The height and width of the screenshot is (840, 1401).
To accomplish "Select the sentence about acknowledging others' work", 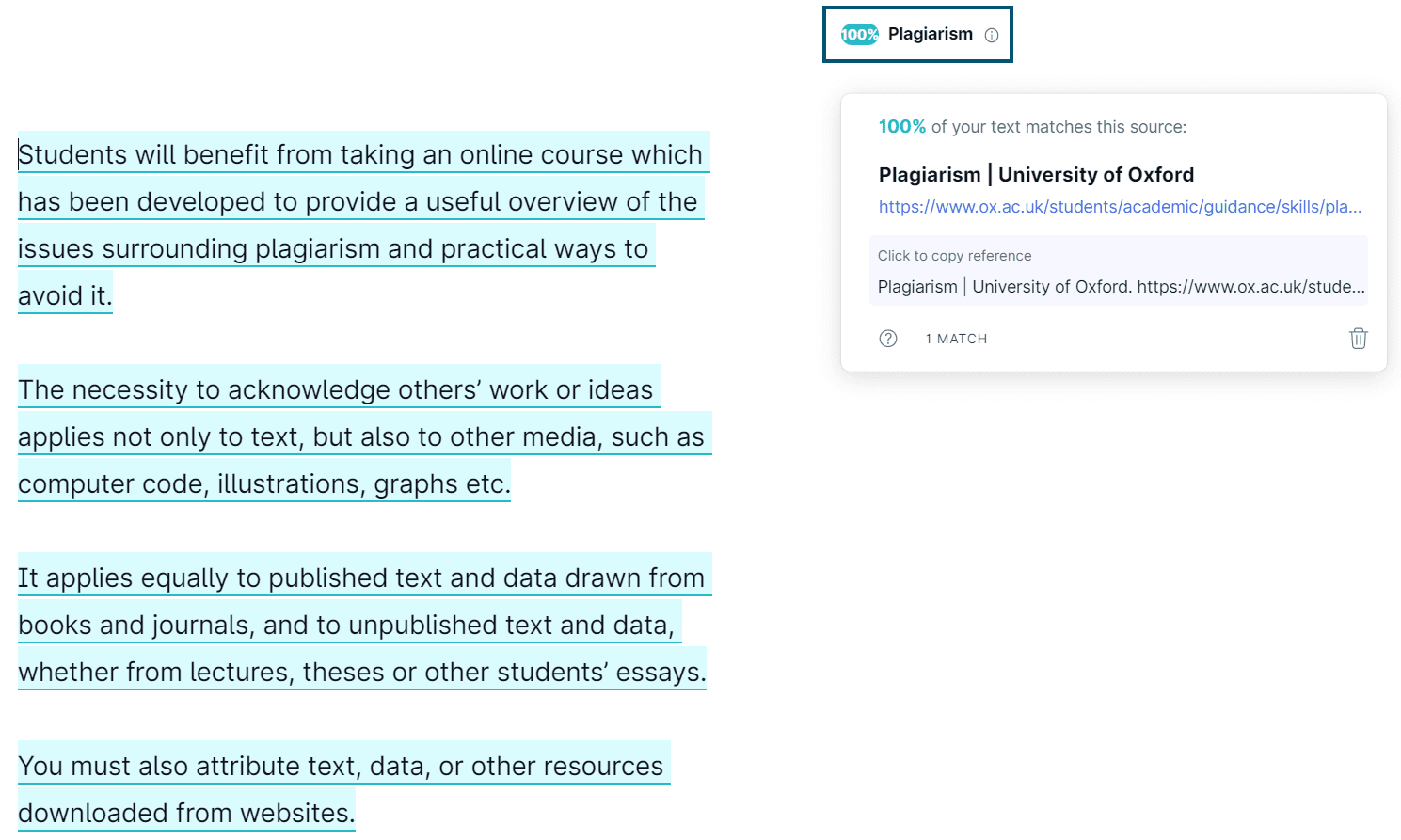I will click(x=336, y=388).
